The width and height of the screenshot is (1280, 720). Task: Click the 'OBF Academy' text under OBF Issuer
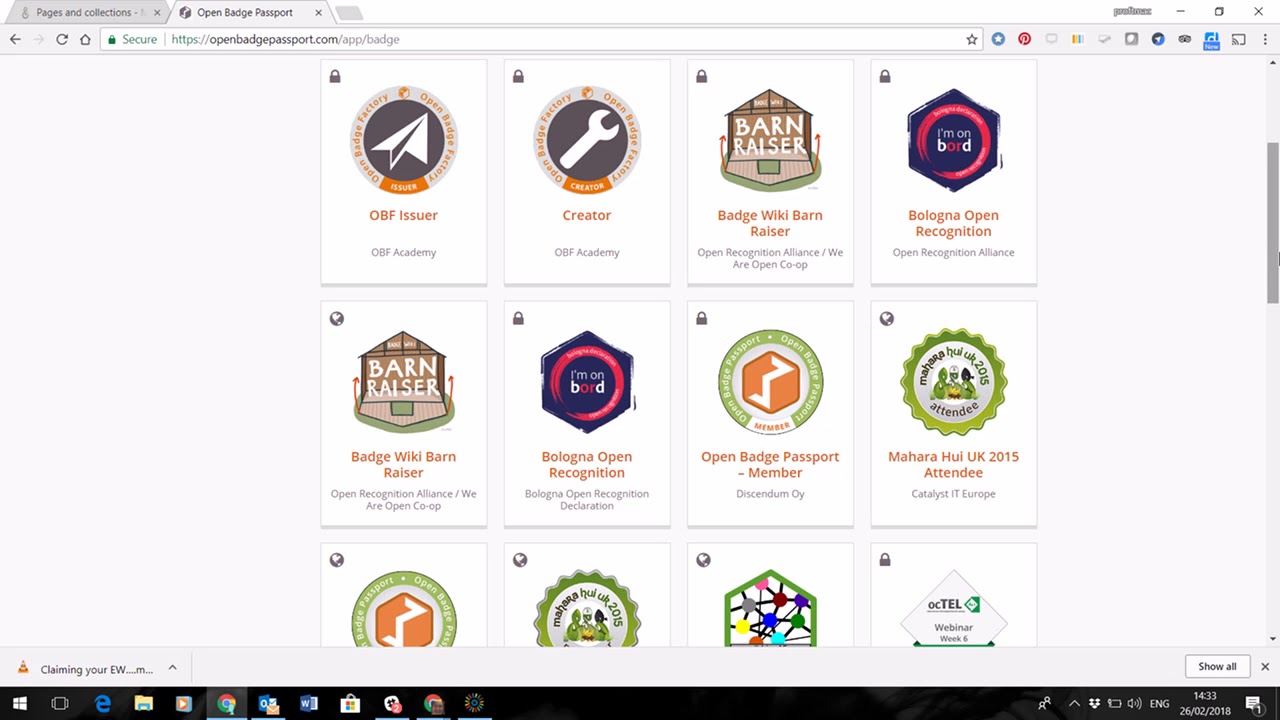(x=403, y=252)
